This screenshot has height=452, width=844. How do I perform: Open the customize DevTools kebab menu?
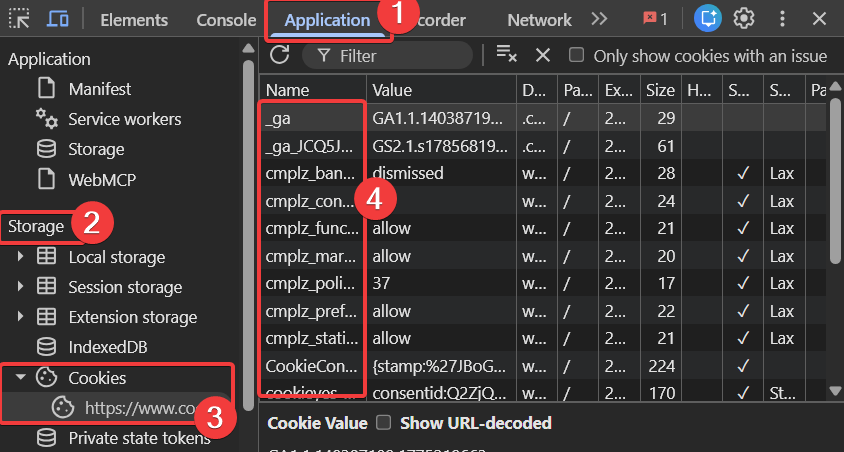[x=782, y=19]
